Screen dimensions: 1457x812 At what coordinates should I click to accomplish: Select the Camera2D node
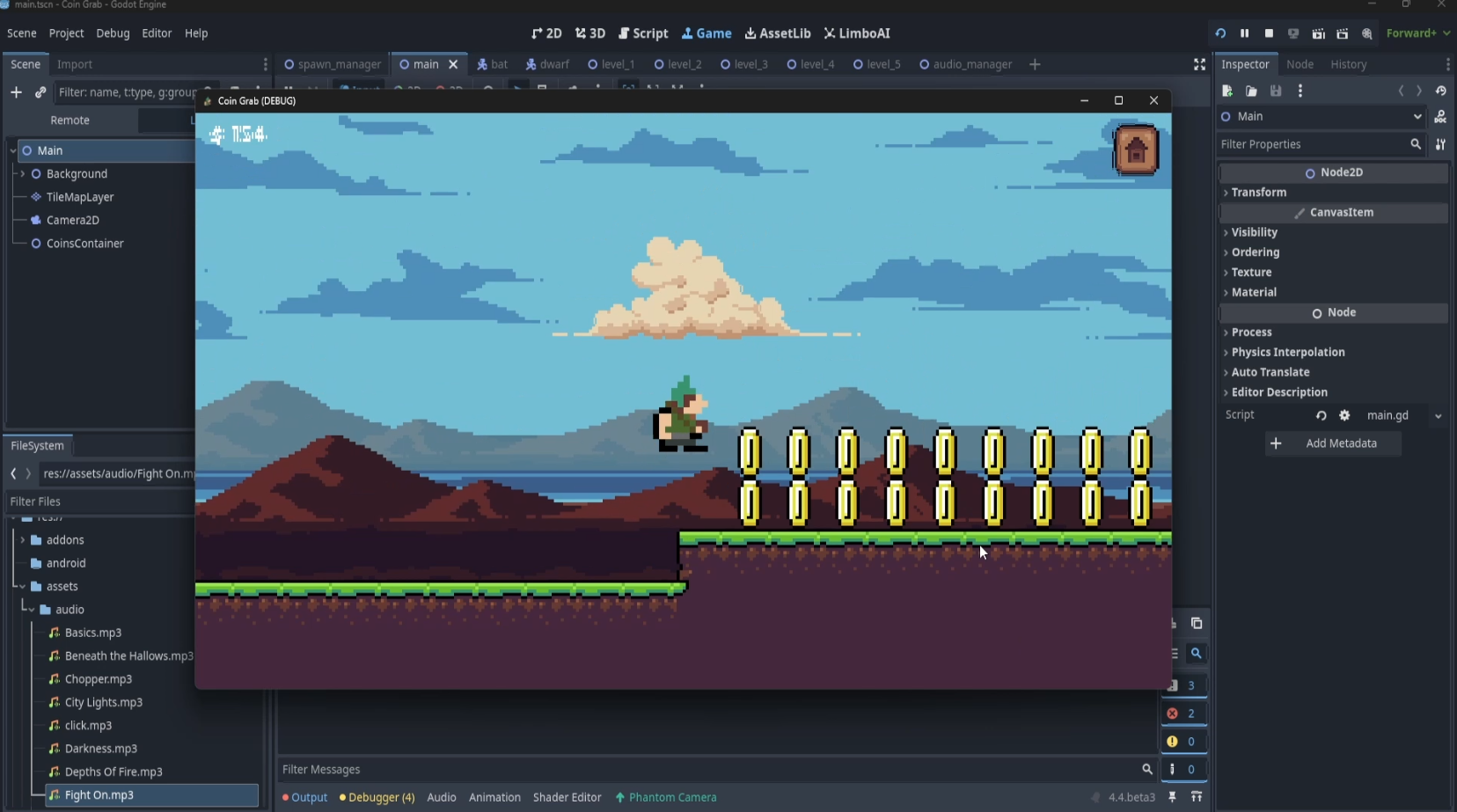point(72,220)
